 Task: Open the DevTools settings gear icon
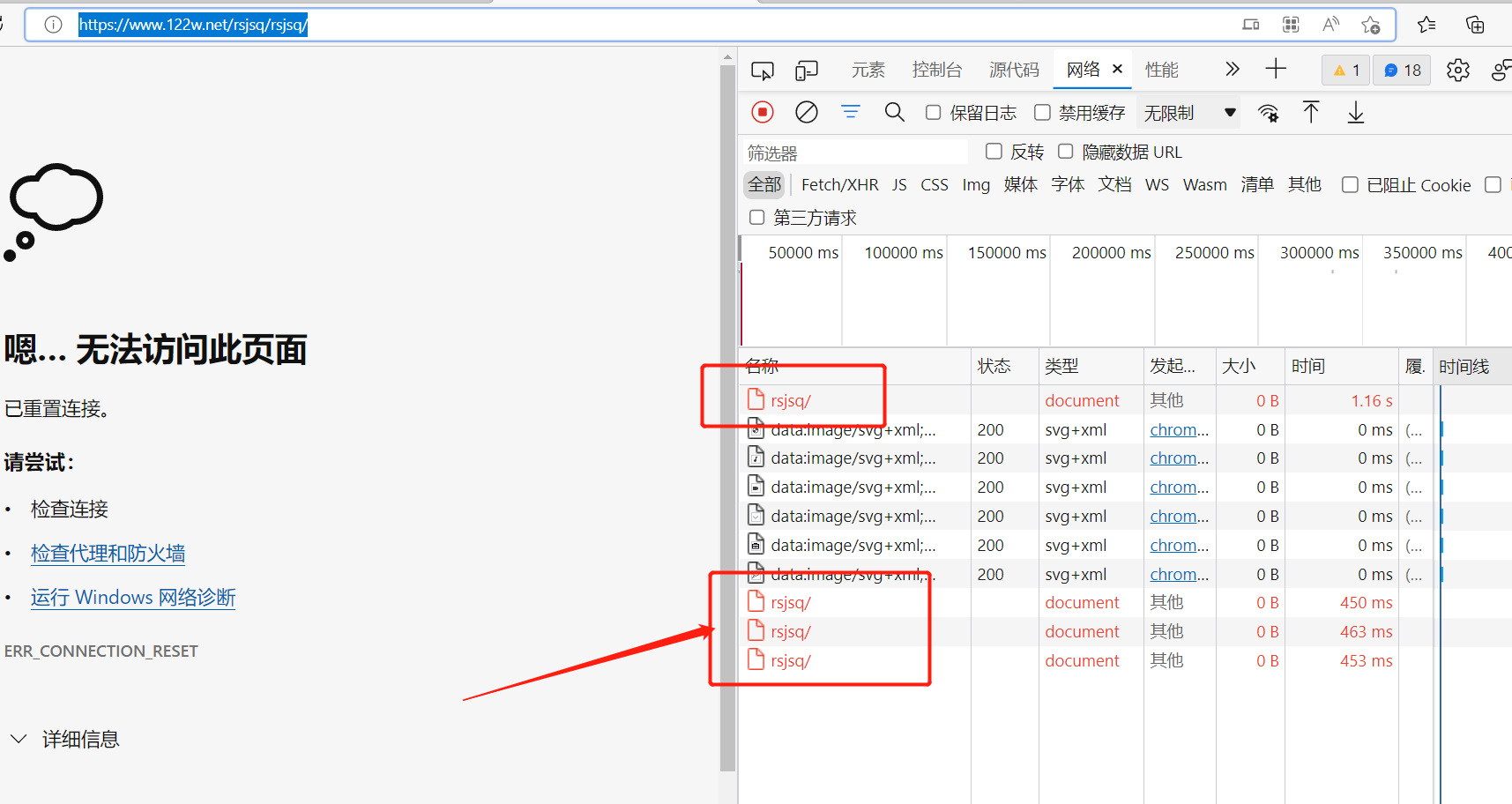click(x=1457, y=70)
